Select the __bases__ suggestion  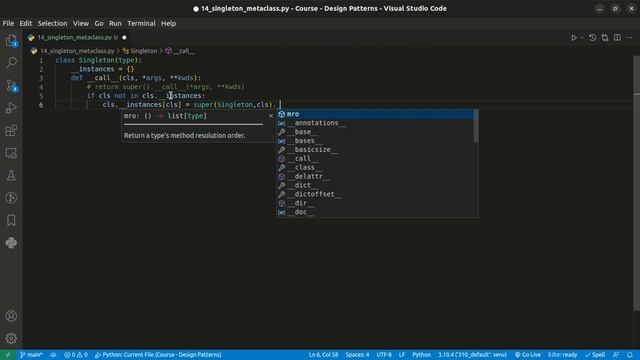[x=376, y=141]
